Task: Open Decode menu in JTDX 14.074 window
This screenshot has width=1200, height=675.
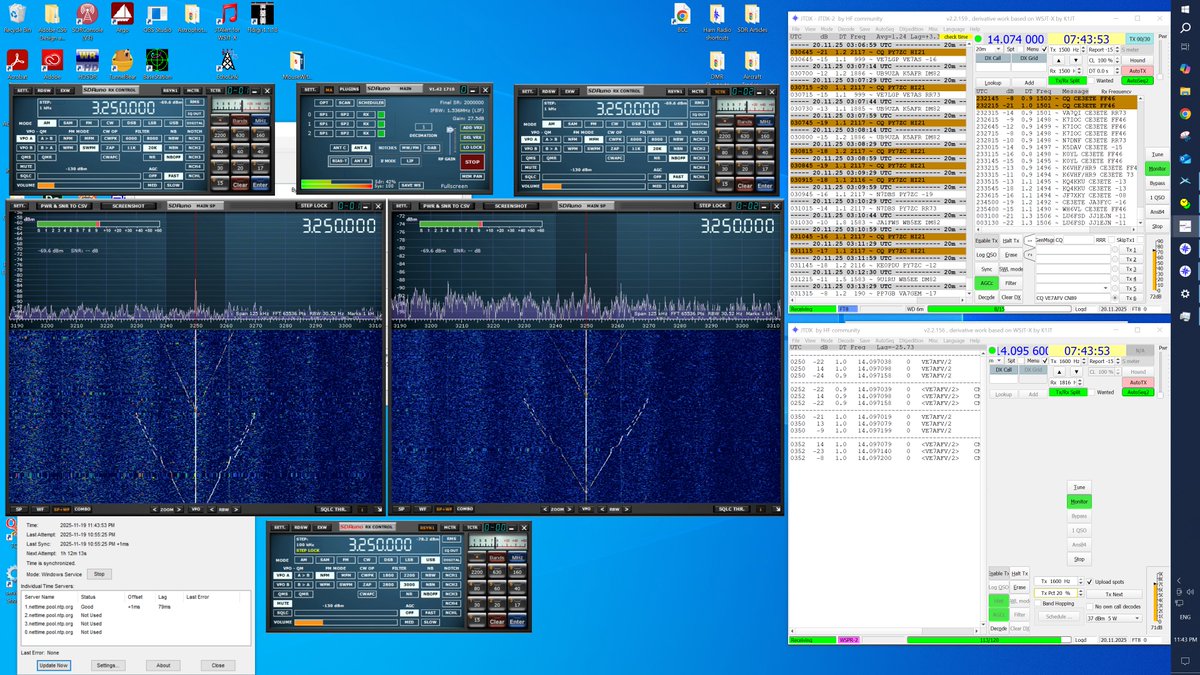Action: [x=846, y=30]
